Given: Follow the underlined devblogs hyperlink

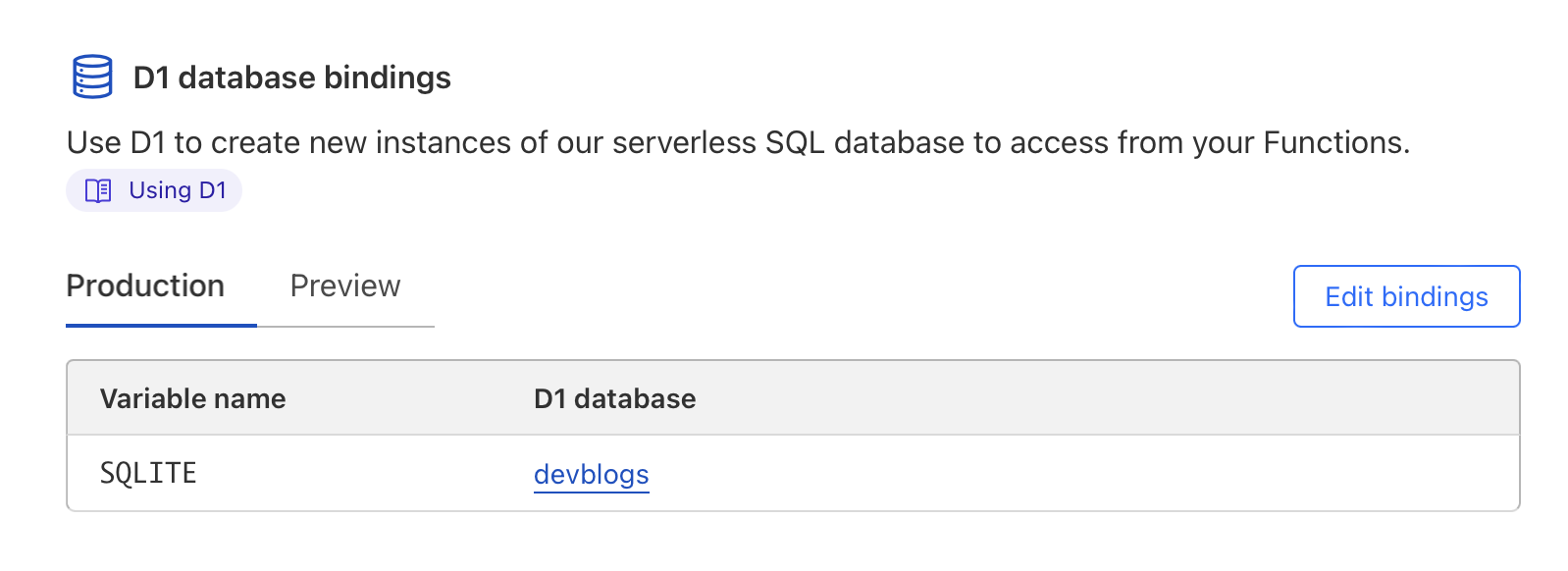Looking at the screenshot, I should [591, 474].
